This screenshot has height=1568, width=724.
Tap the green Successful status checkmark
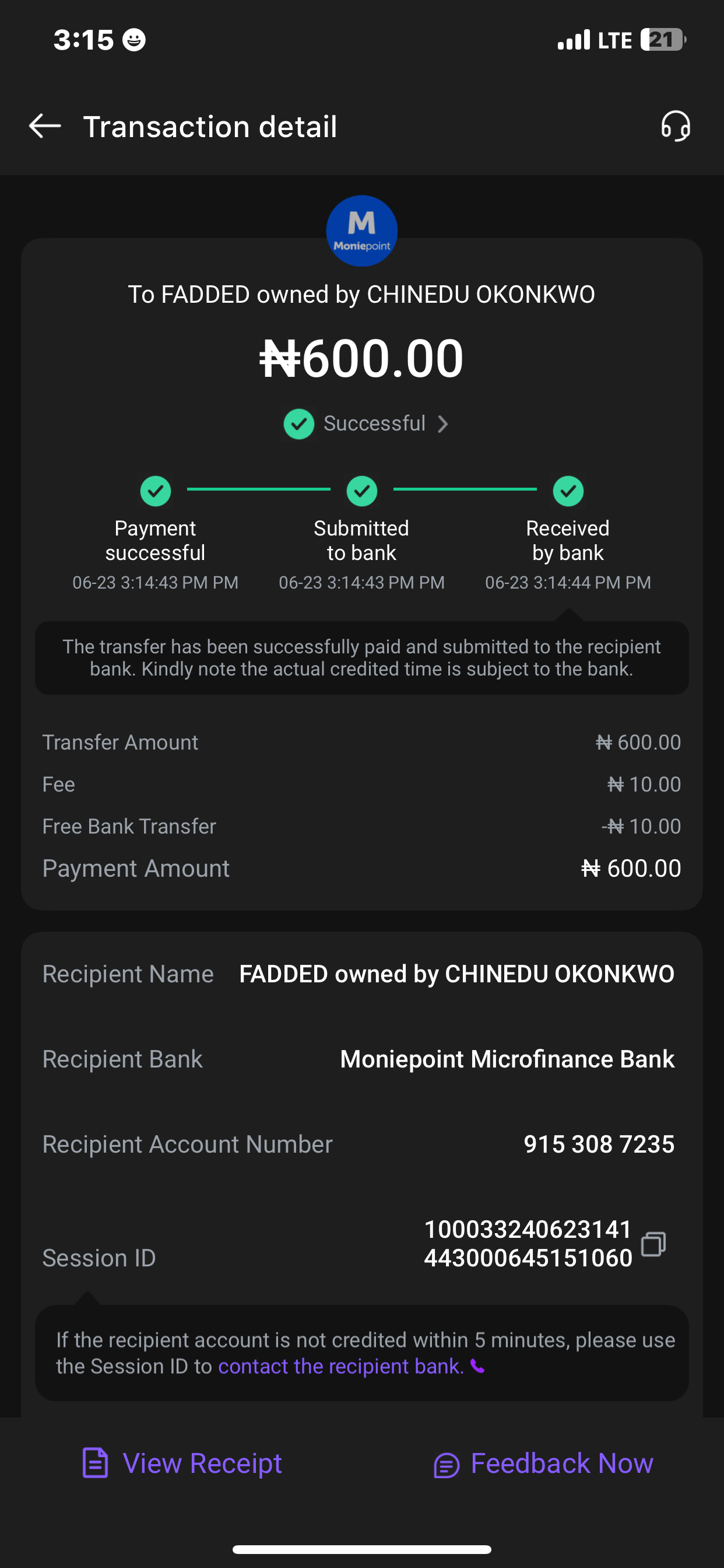(x=298, y=423)
